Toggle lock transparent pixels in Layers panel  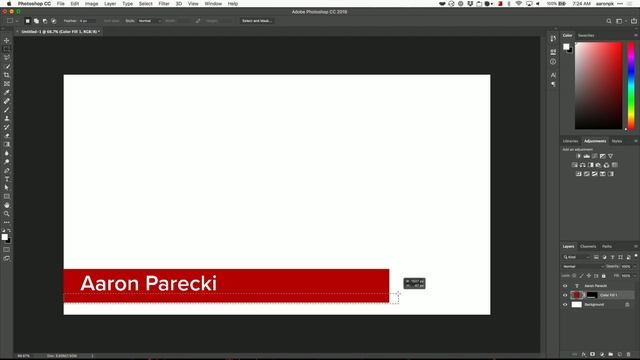click(574, 276)
